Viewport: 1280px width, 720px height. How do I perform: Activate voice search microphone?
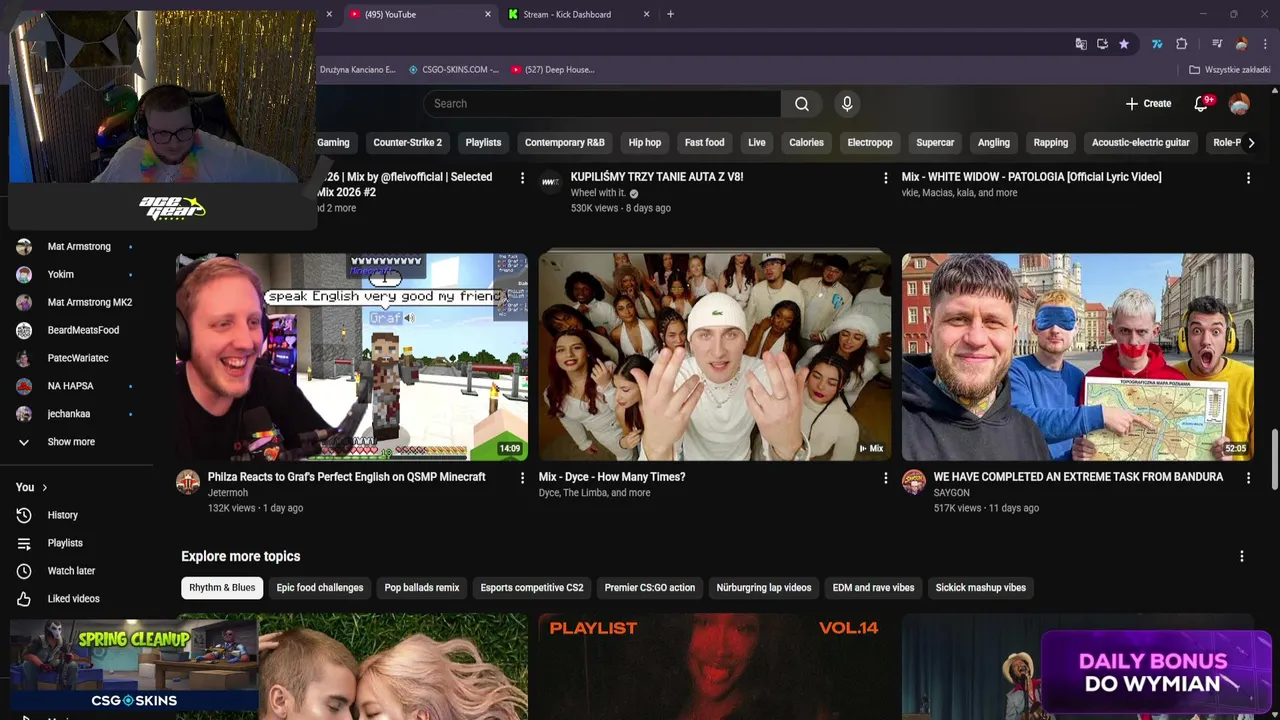847,104
